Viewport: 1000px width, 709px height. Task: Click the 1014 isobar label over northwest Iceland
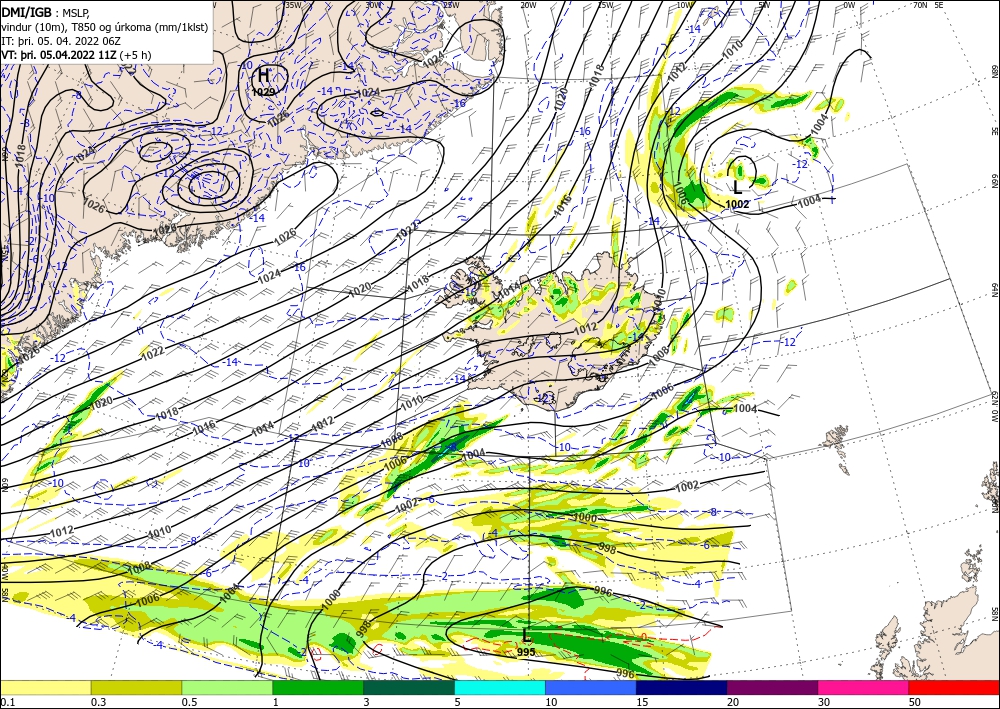click(x=508, y=289)
